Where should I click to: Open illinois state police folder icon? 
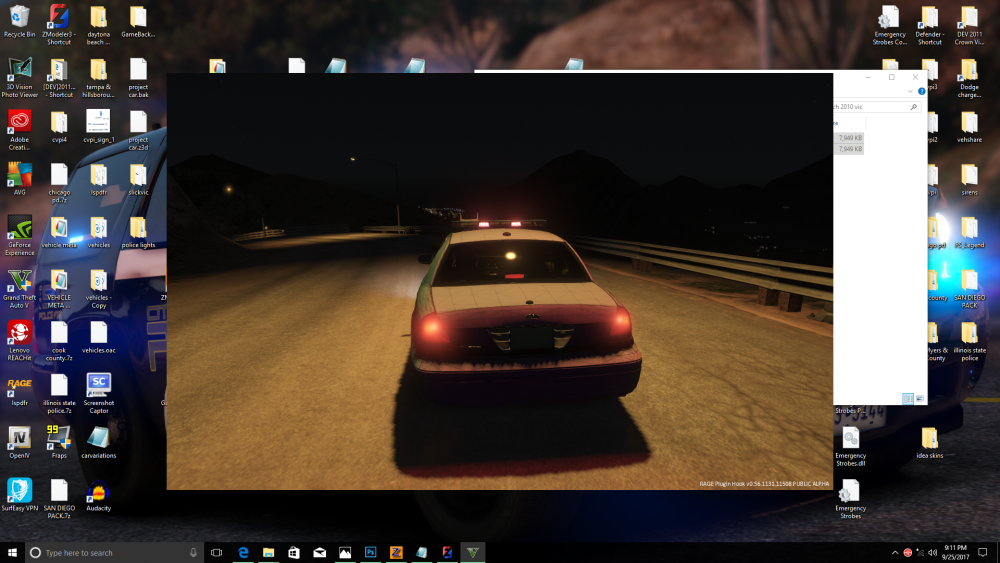(x=969, y=340)
